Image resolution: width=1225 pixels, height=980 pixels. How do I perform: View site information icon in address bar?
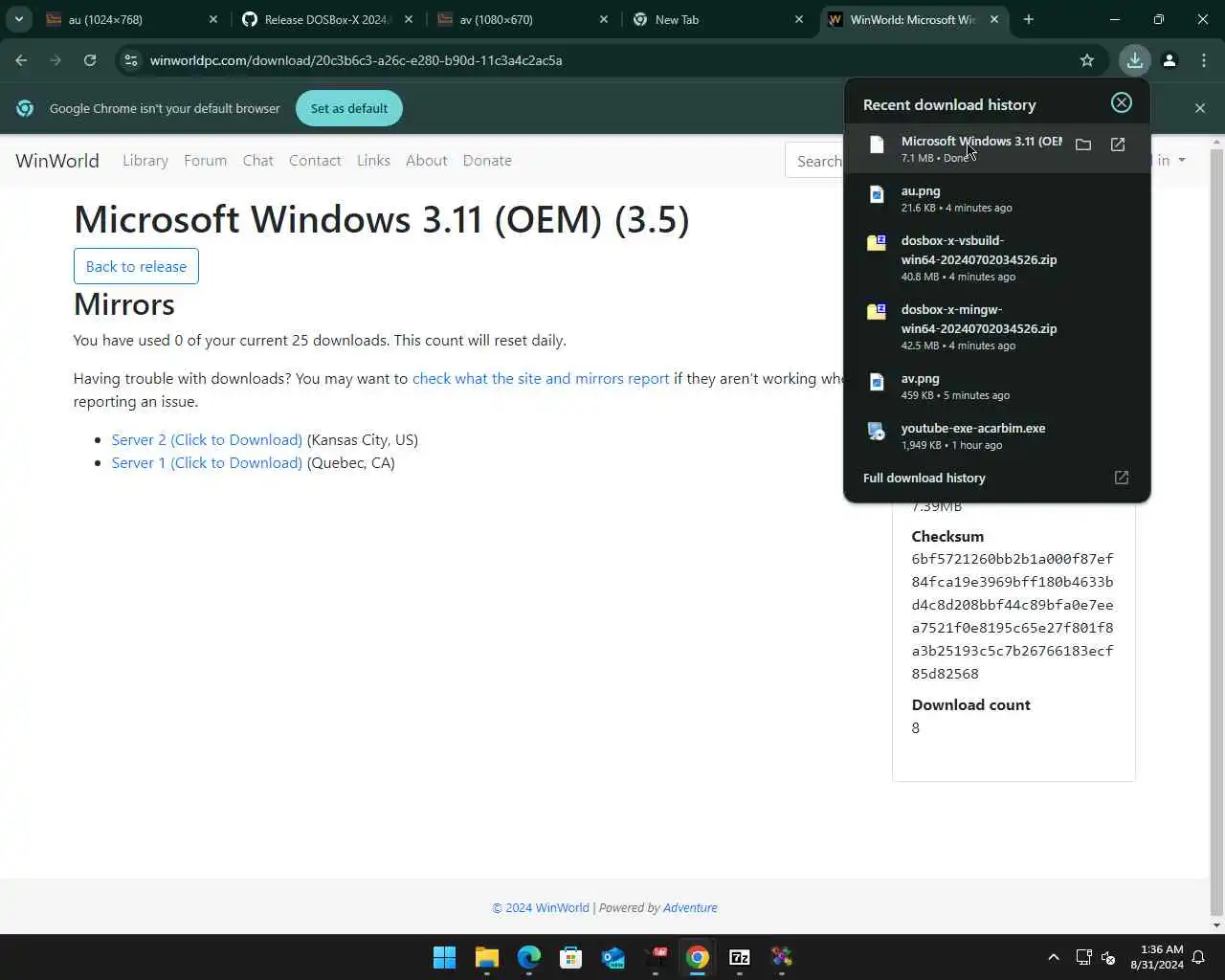click(x=132, y=60)
